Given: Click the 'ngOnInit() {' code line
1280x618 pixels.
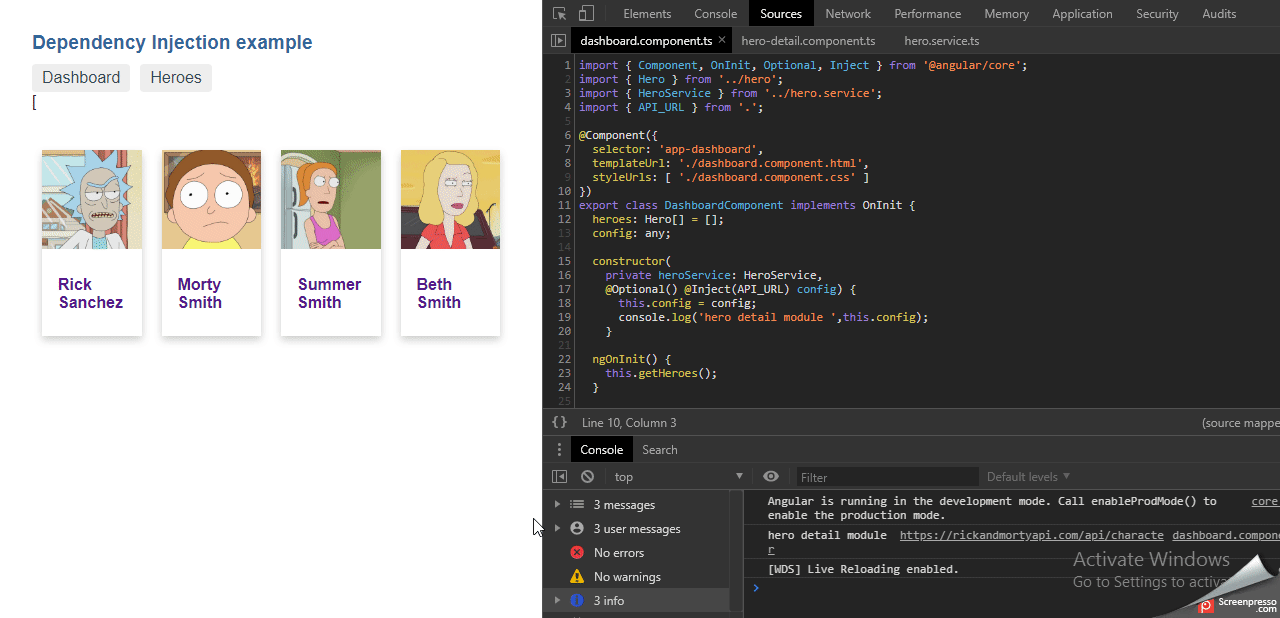Looking at the screenshot, I should [x=631, y=359].
